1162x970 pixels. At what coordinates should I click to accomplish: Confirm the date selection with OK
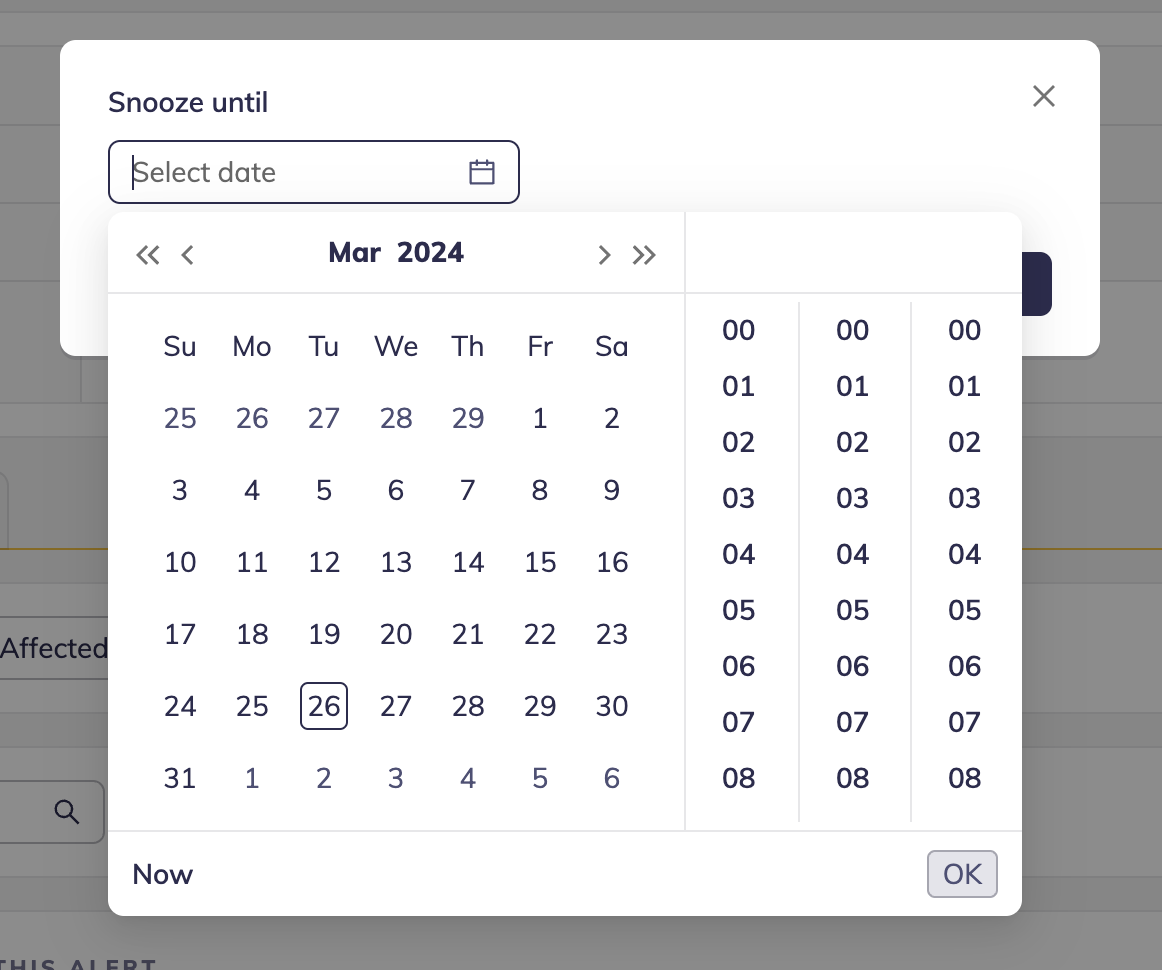[961, 874]
